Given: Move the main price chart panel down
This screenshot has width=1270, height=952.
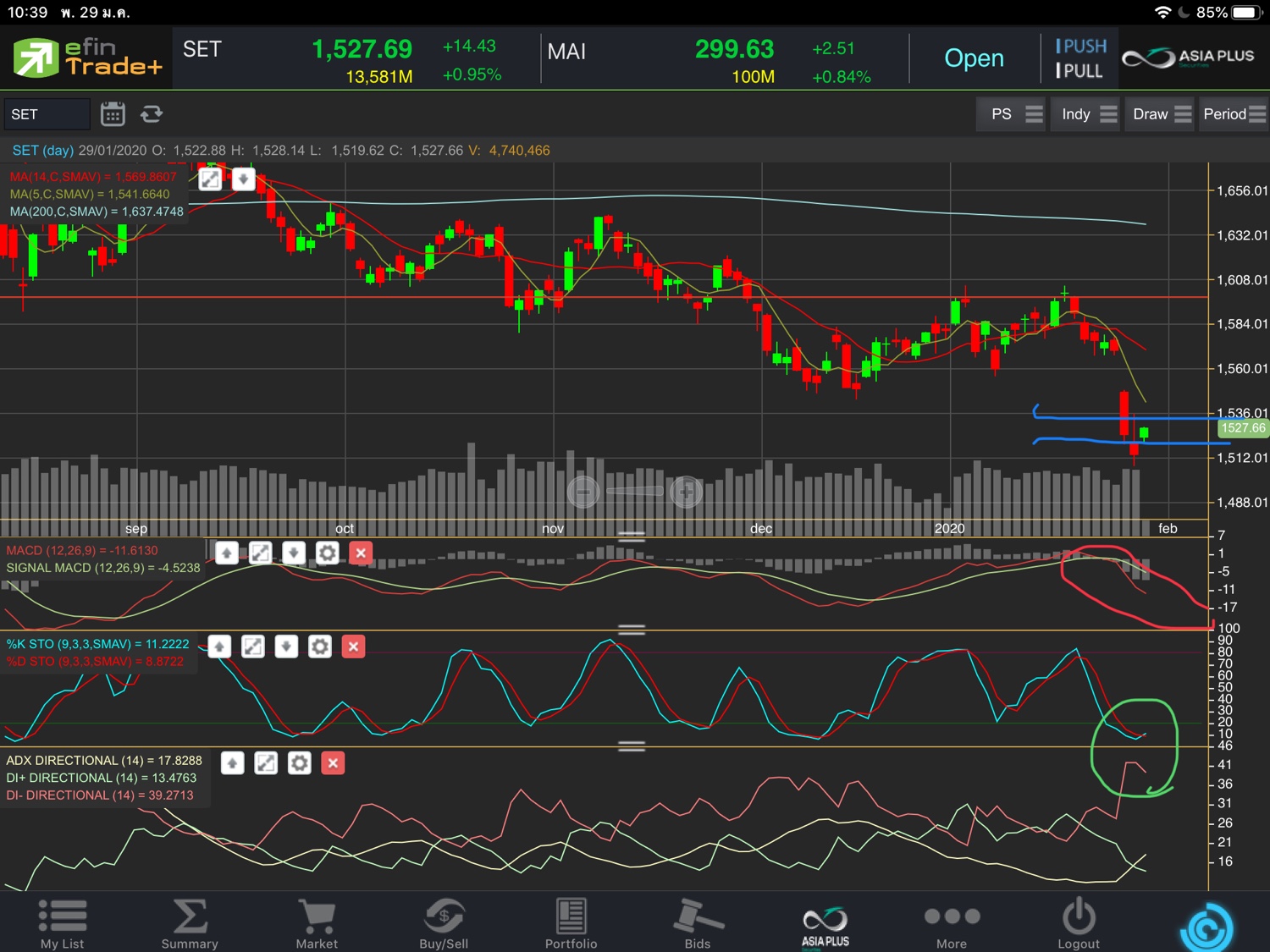Looking at the screenshot, I should (243, 179).
